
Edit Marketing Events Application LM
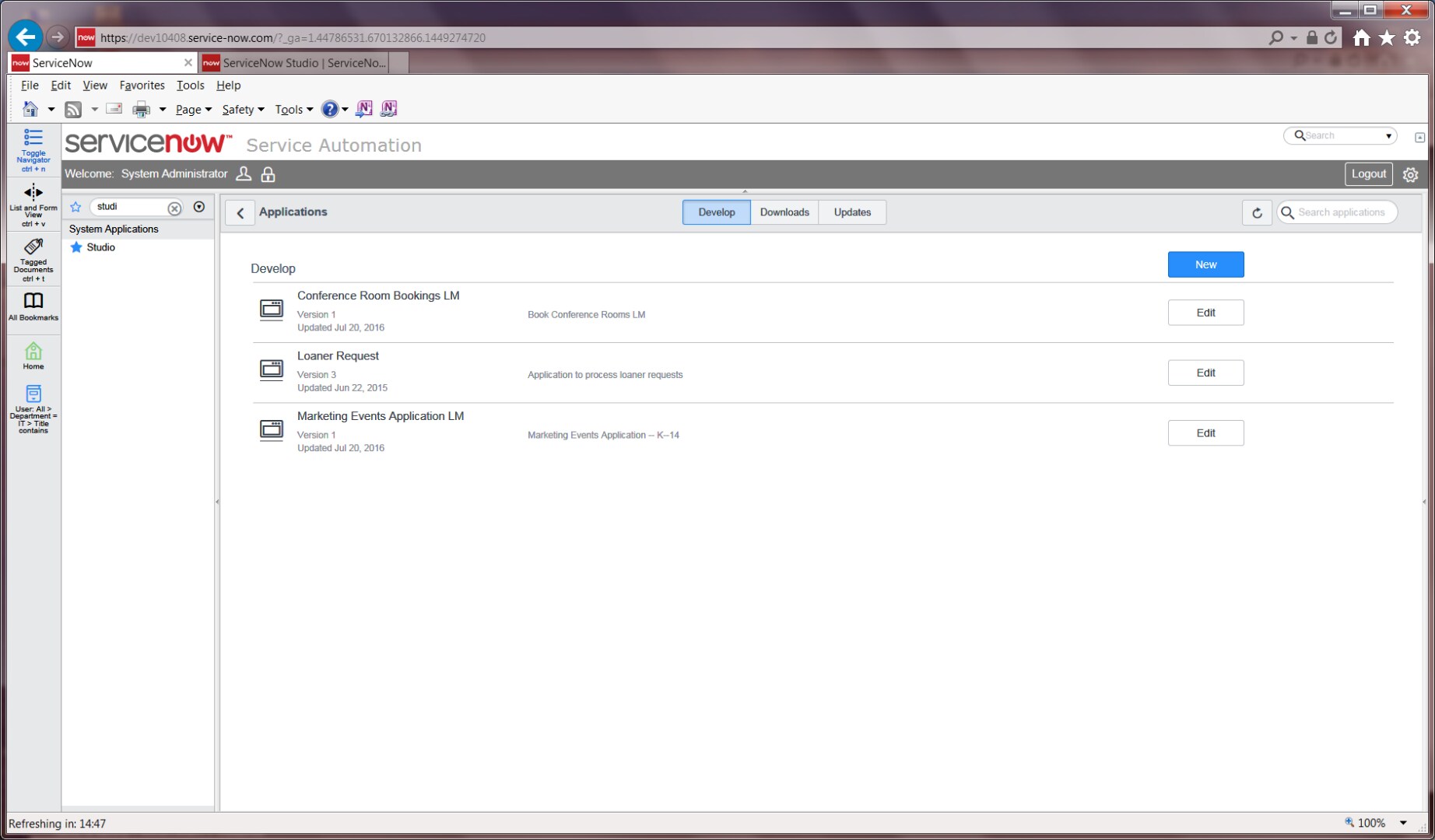tap(1205, 433)
